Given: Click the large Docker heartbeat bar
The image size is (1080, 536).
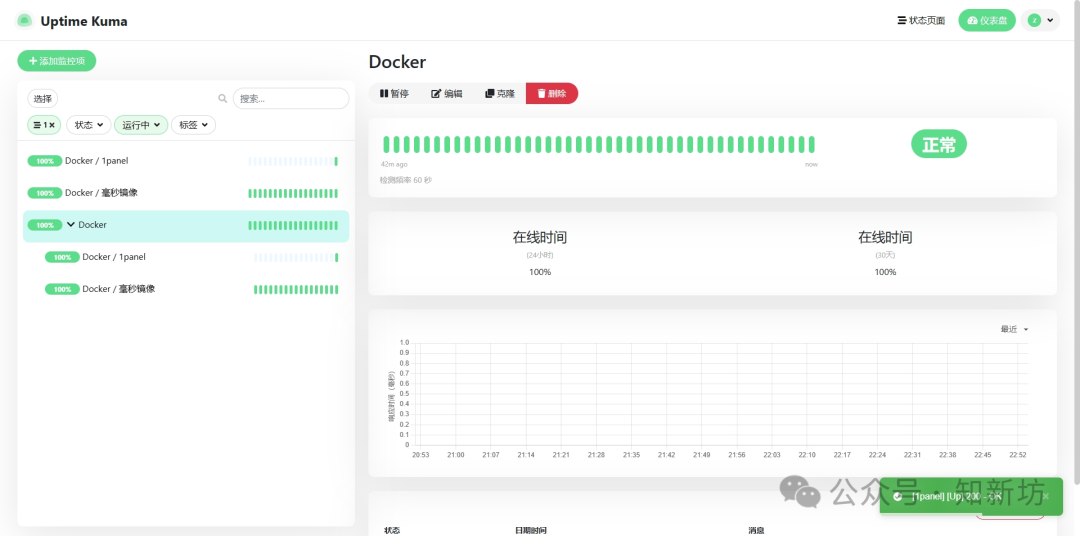Looking at the screenshot, I should [599, 145].
